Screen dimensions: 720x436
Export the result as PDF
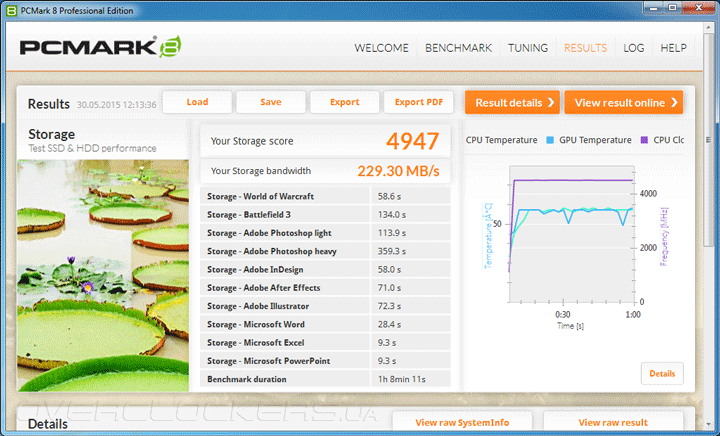(419, 102)
